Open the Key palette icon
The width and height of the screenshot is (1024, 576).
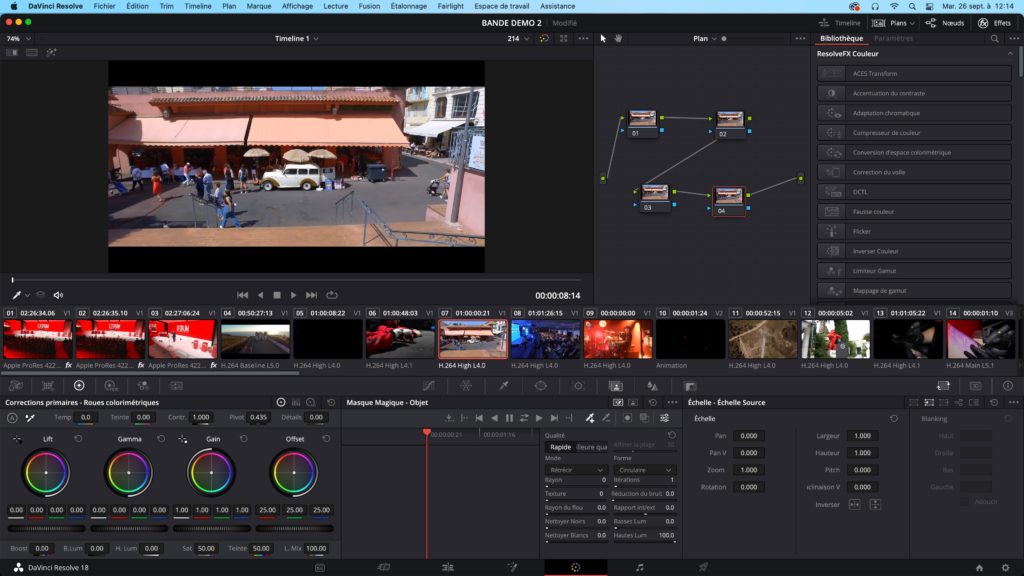690,386
